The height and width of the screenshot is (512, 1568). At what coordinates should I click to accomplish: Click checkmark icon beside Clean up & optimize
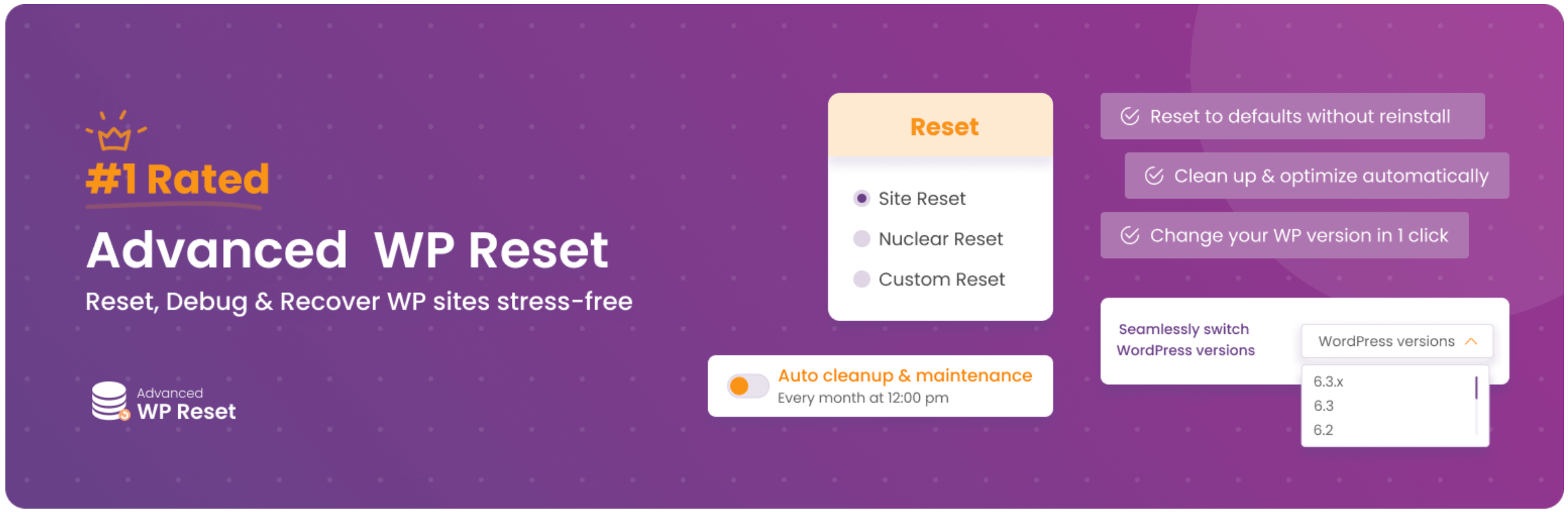tap(1154, 176)
